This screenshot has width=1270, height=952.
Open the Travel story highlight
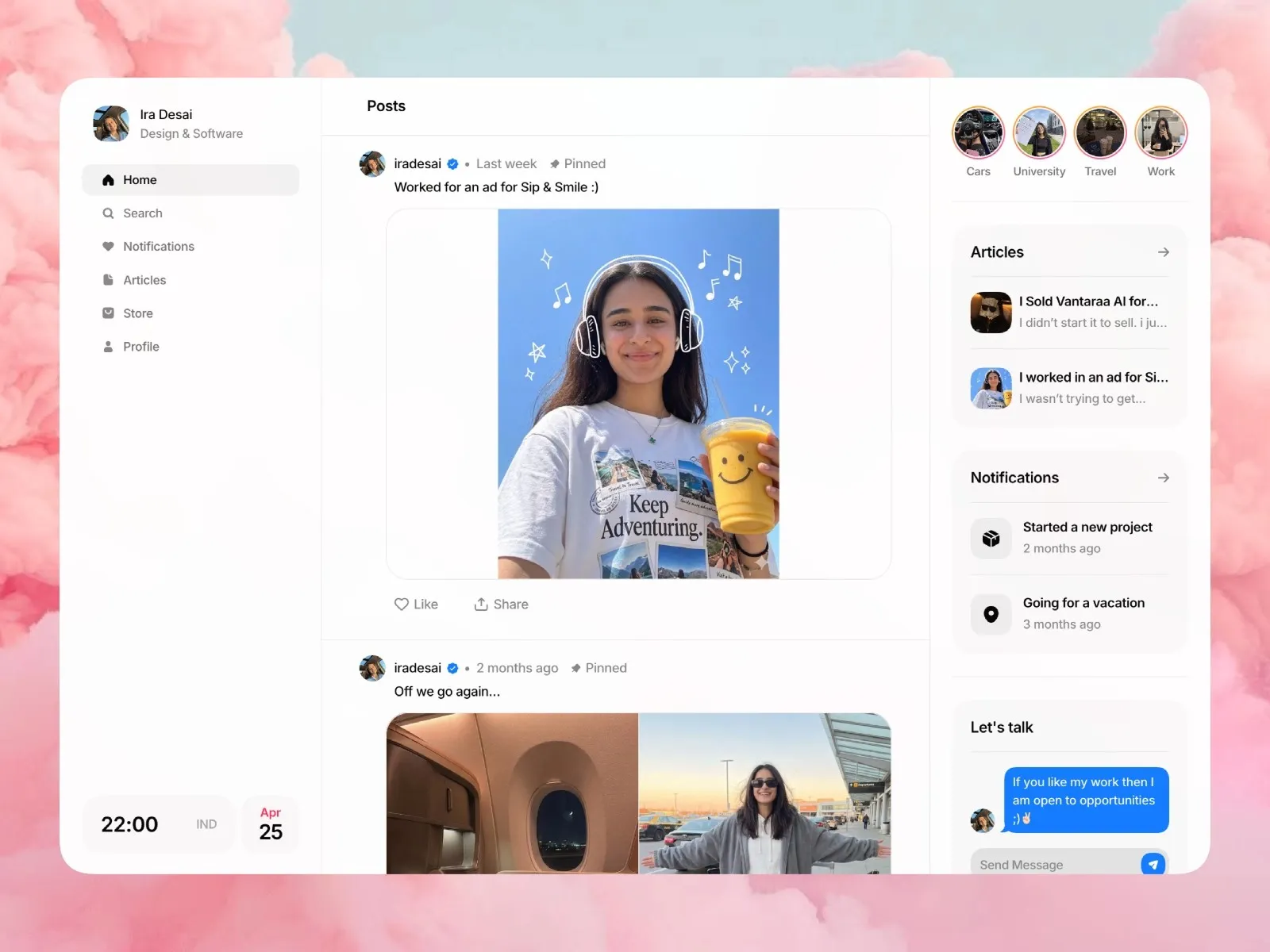(1100, 132)
